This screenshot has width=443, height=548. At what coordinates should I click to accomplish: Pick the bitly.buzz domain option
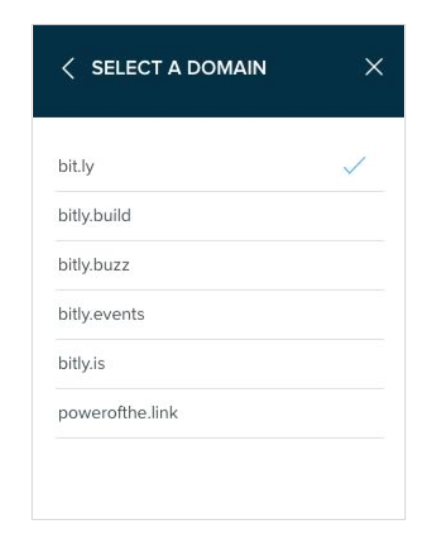click(x=219, y=265)
